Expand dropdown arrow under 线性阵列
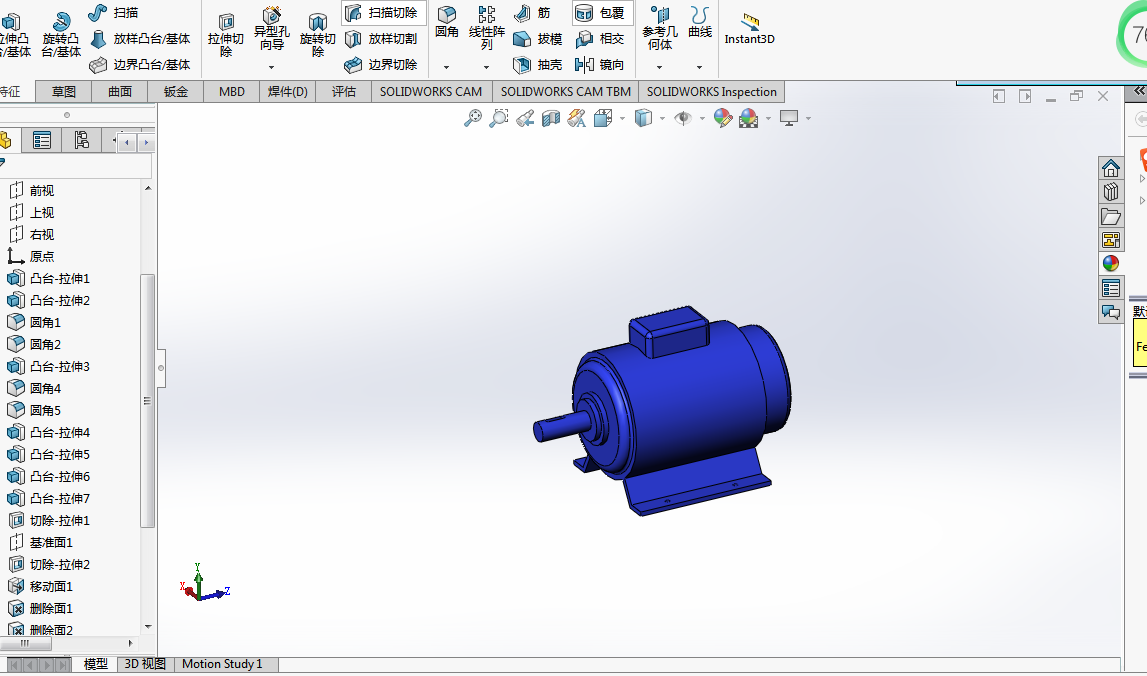This screenshot has width=1147, height=676. click(486, 67)
